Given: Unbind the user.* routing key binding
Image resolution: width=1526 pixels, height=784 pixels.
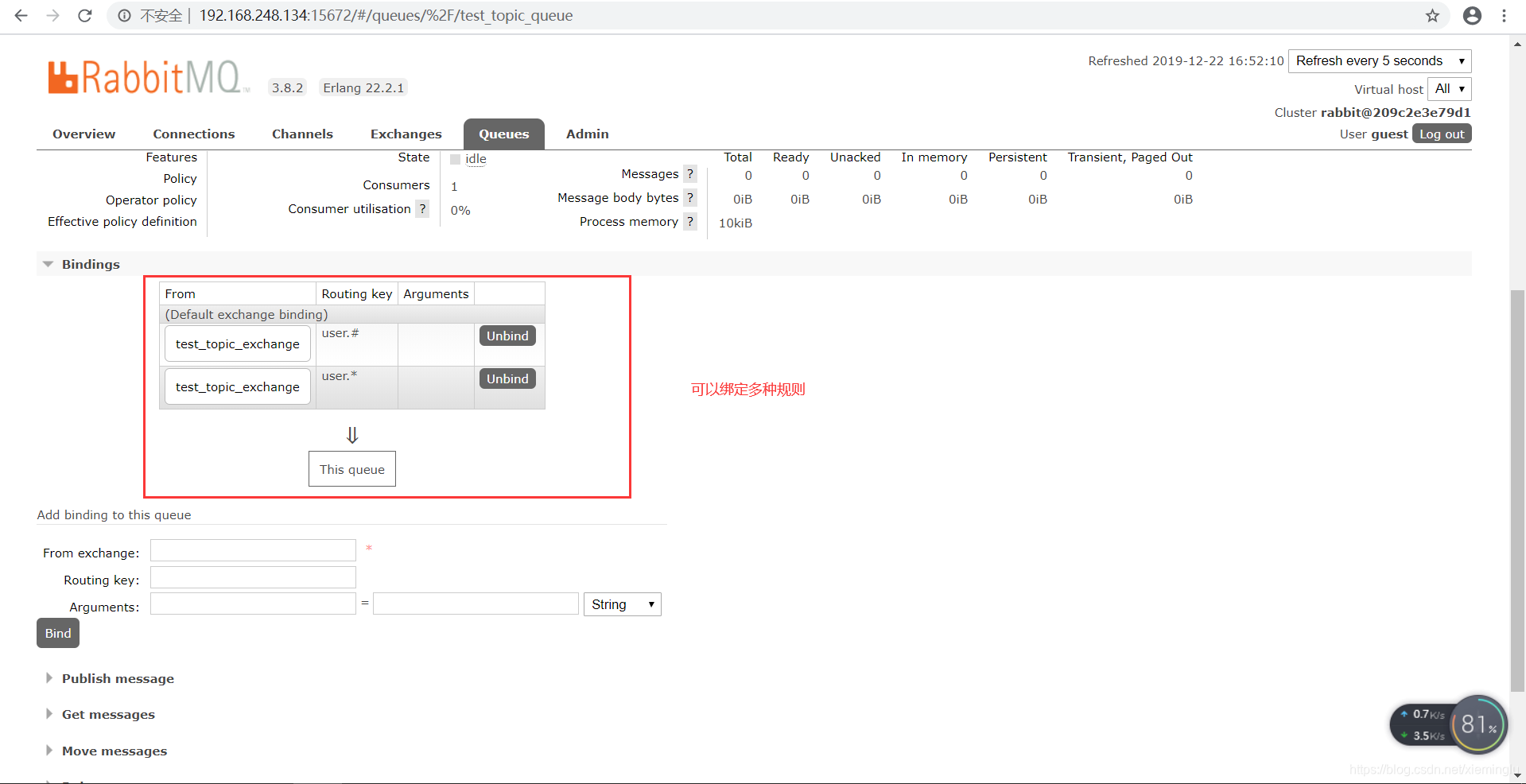Looking at the screenshot, I should point(507,378).
